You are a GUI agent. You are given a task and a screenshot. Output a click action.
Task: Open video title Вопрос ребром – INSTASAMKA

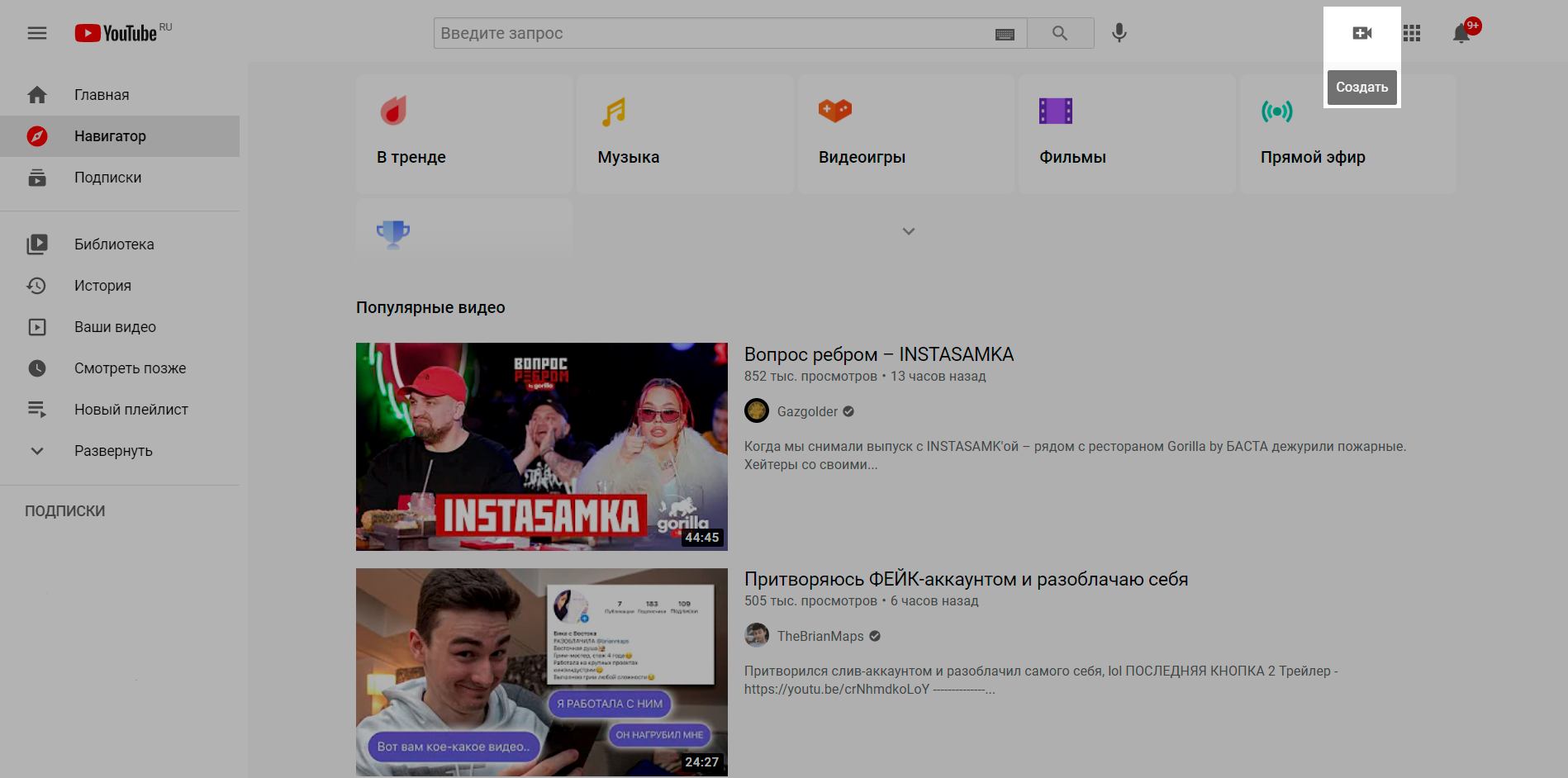tap(879, 354)
